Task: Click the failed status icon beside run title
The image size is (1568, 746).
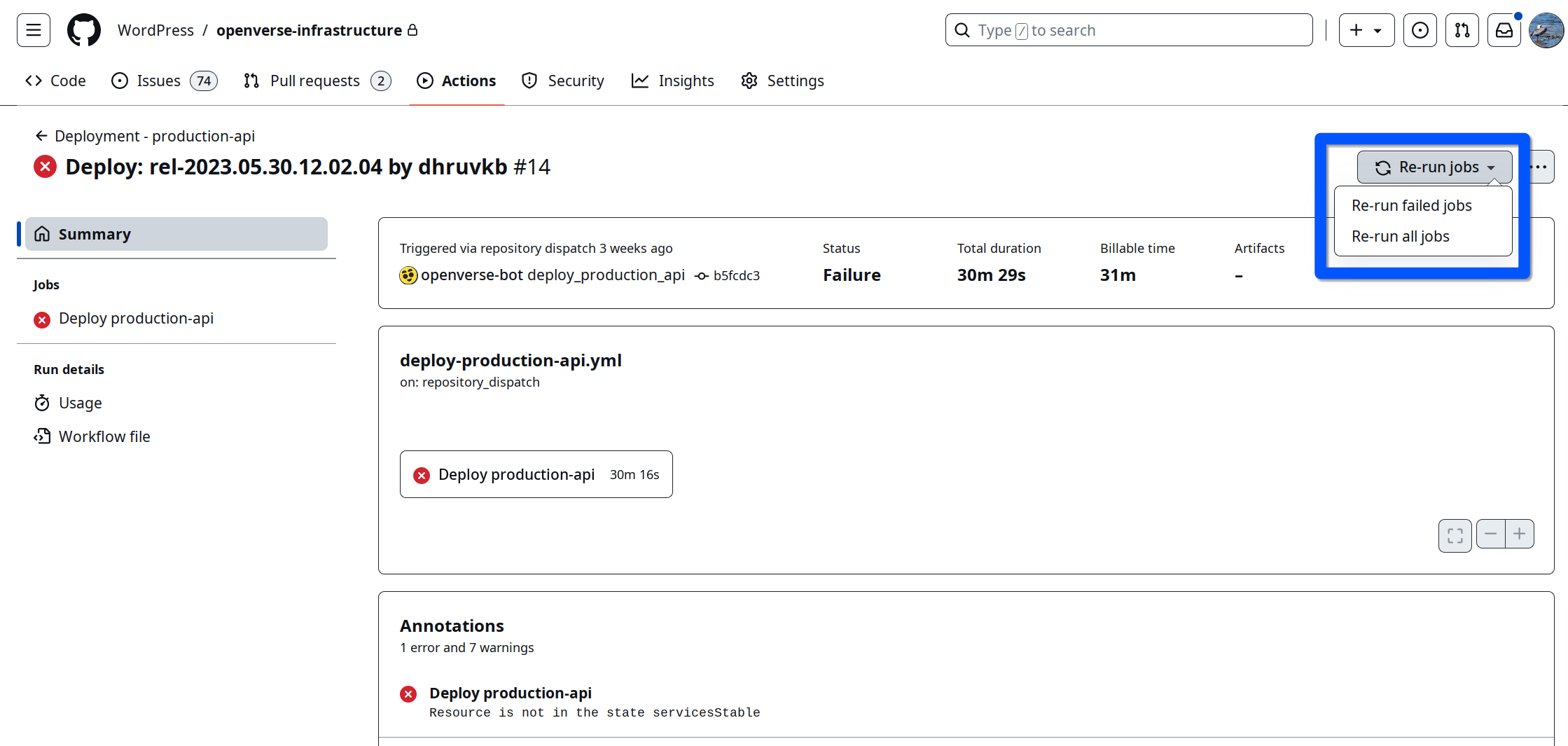Action: click(45, 167)
